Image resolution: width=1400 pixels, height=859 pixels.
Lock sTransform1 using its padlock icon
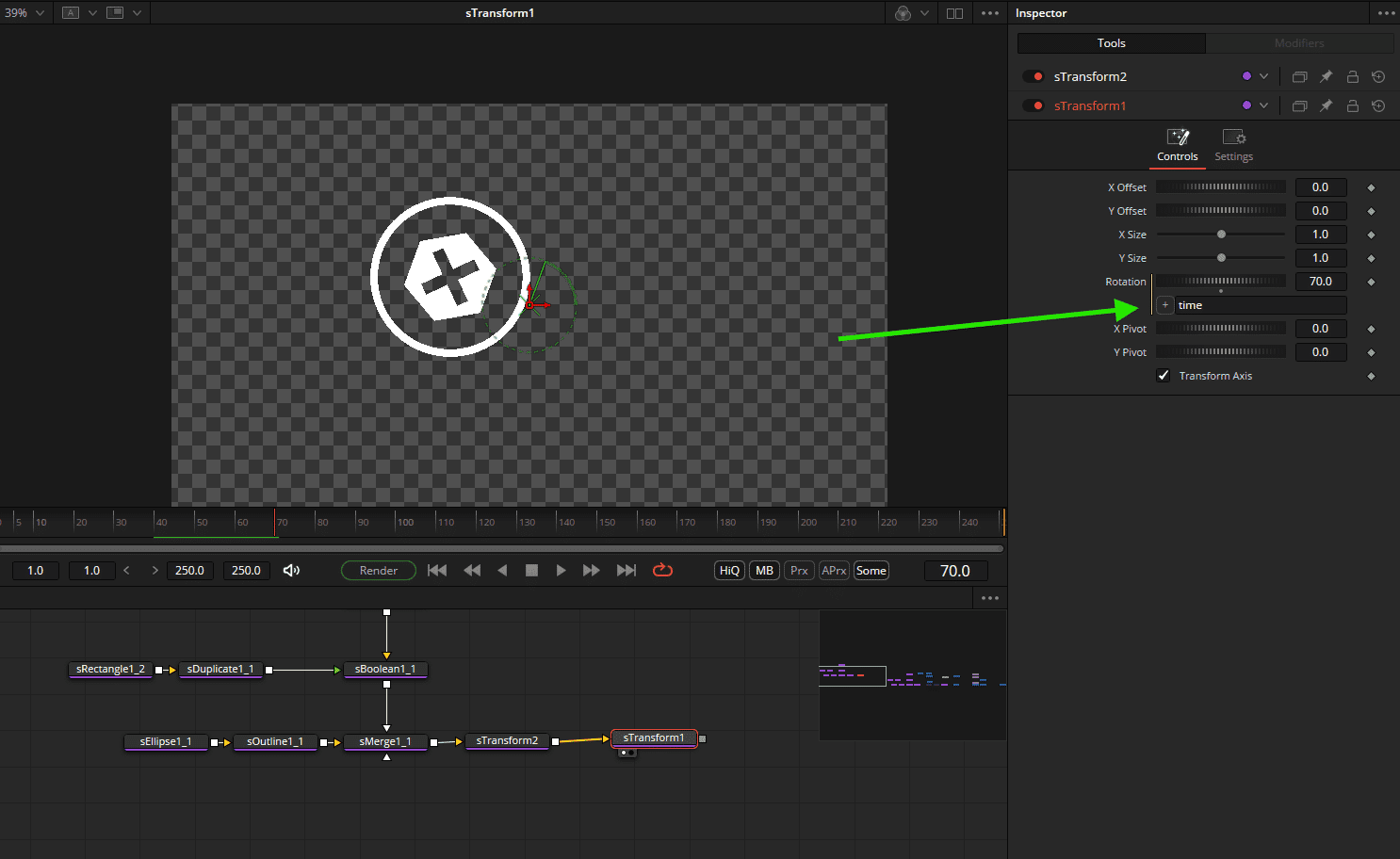1352,105
